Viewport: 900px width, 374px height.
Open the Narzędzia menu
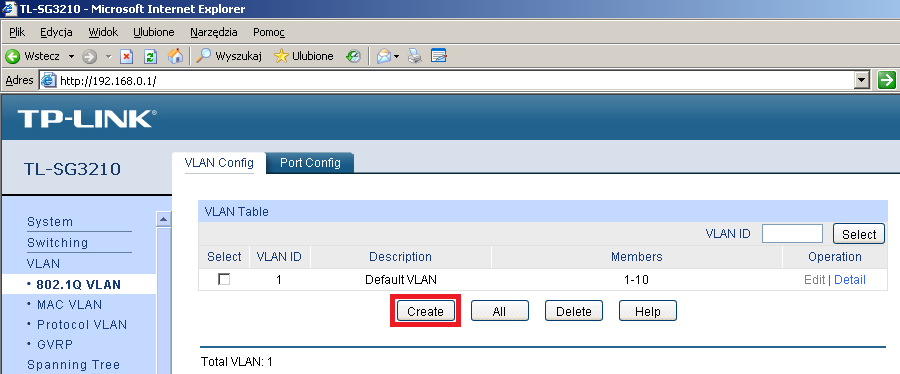tap(214, 33)
